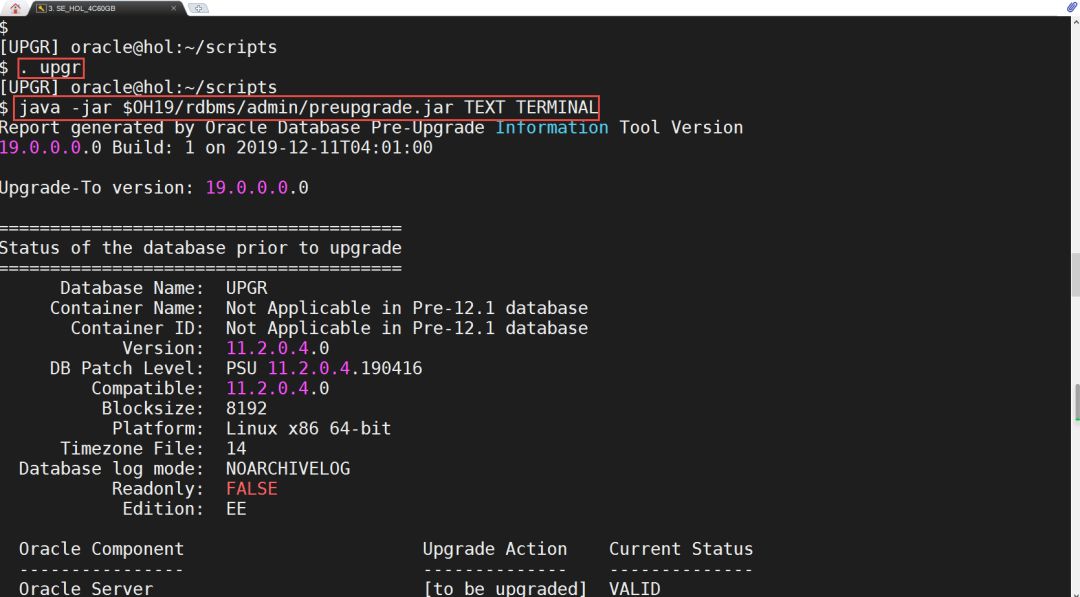Click the VALID status text
The height and width of the screenshot is (597, 1080).
(x=634, y=589)
